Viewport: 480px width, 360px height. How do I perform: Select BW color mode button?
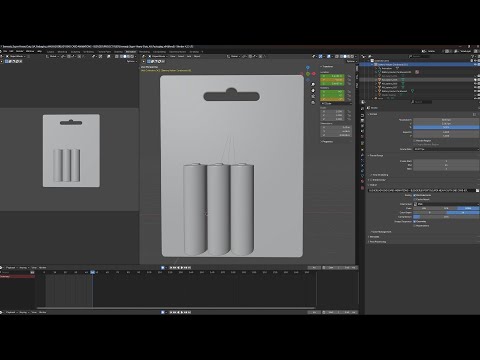[424, 208]
